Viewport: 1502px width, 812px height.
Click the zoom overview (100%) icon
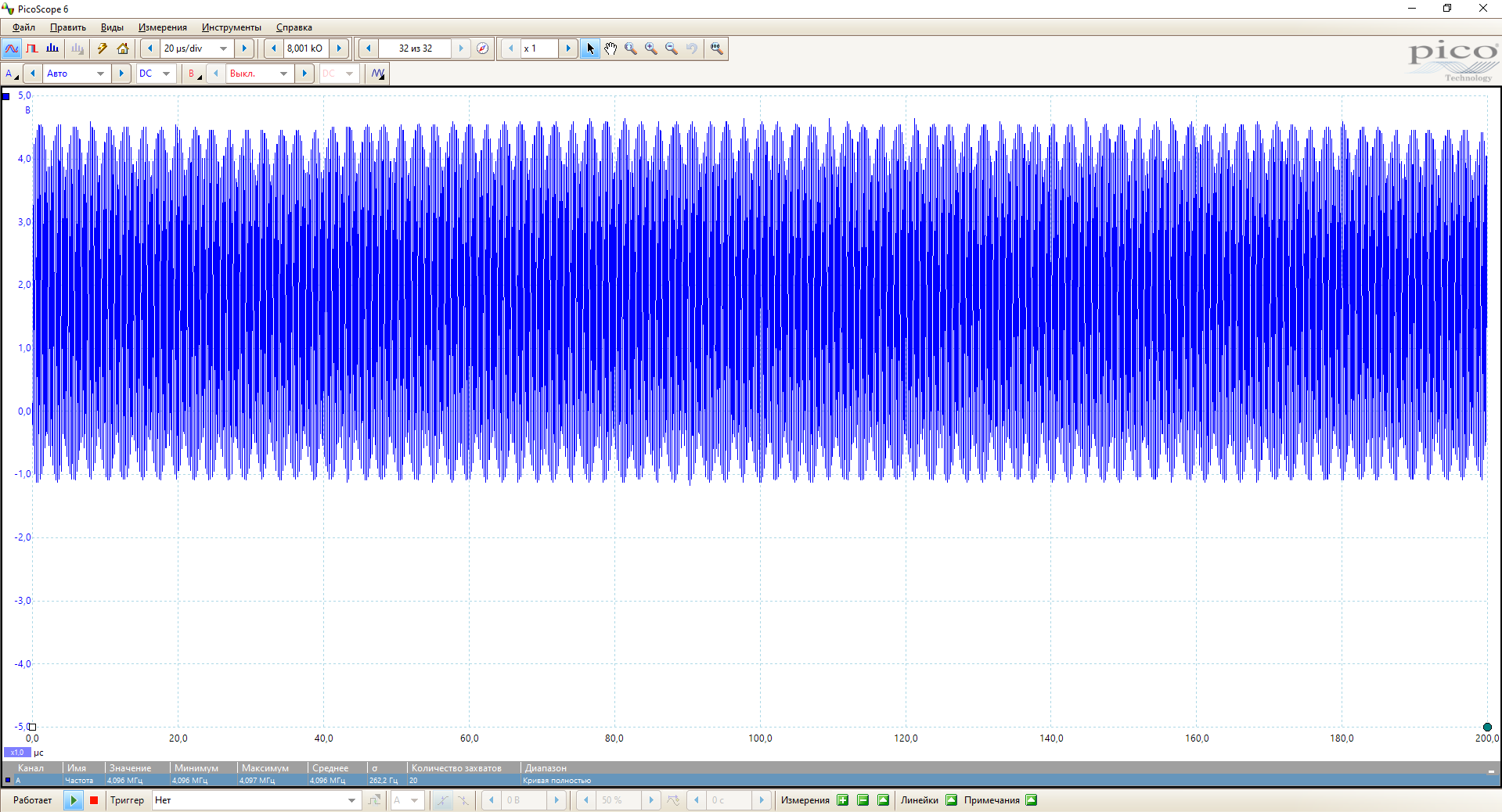pos(716,49)
